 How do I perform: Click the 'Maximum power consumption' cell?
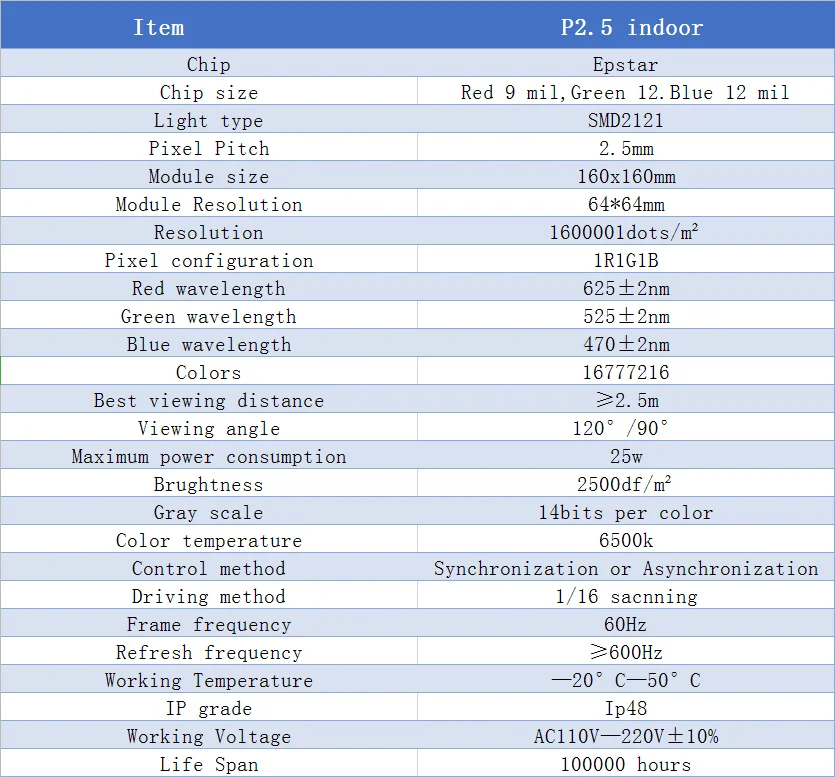(208, 456)
